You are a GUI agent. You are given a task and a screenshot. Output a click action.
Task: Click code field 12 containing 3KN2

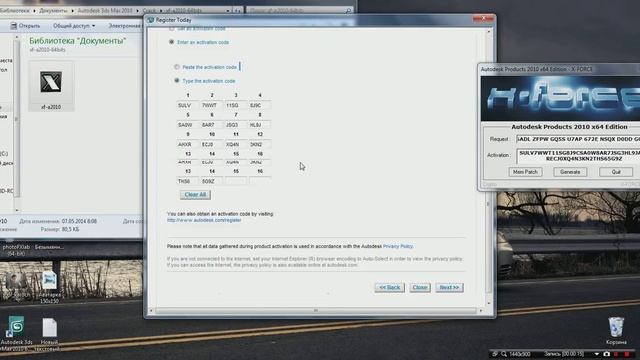click(260, 144)
